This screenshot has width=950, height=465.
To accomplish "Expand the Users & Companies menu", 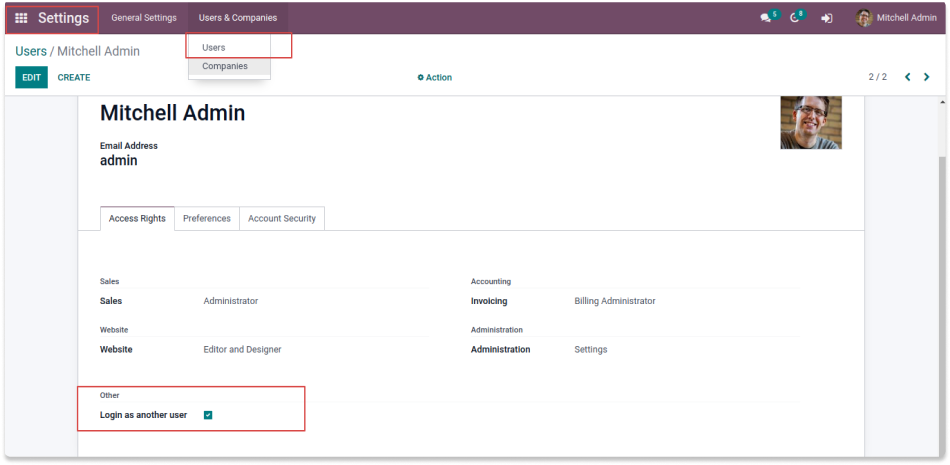I will [237, 18].
